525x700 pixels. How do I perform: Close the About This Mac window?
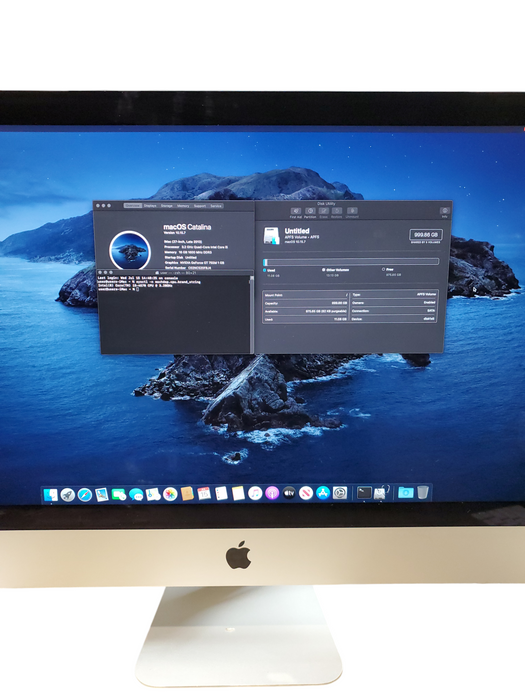pos(98,206)
